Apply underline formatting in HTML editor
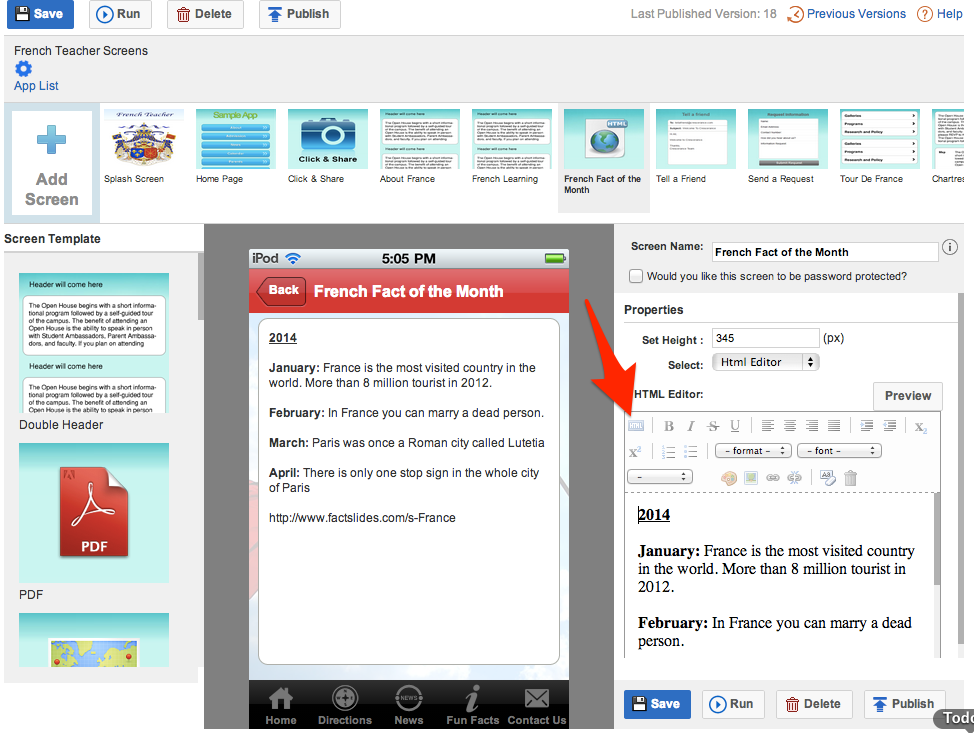Screen dimensions: 974x733 (735, 426)
